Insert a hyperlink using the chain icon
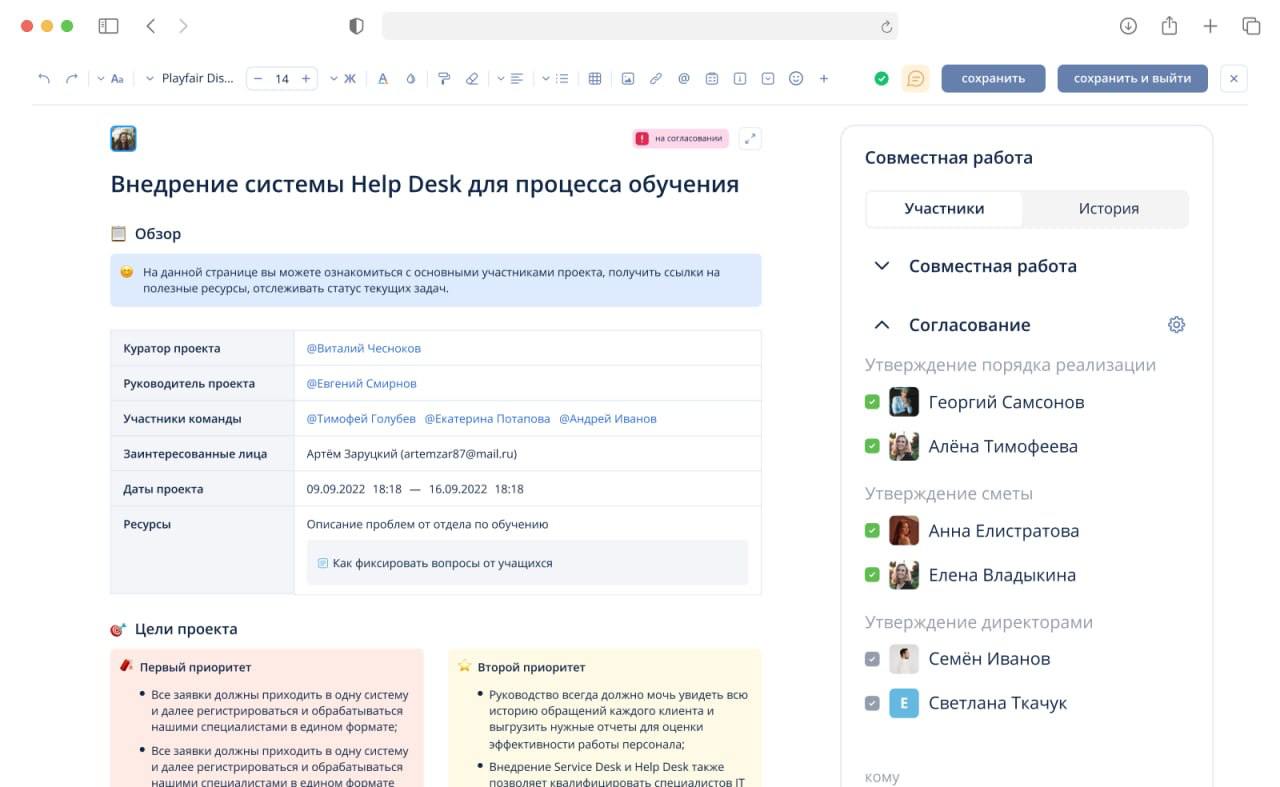The image size is (1280, 787). click(656, 78)
